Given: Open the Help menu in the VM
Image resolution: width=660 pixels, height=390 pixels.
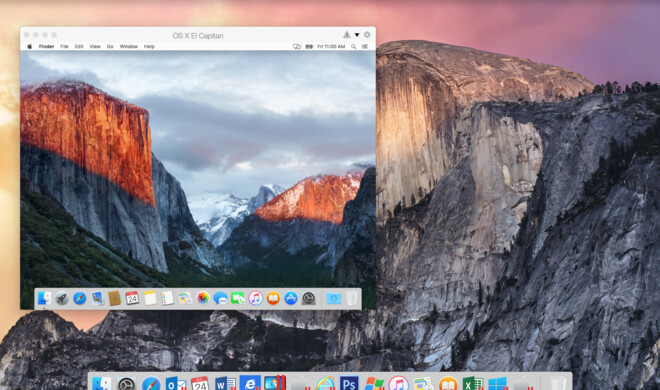Looking at the screenshot, I should coord(149,47).
